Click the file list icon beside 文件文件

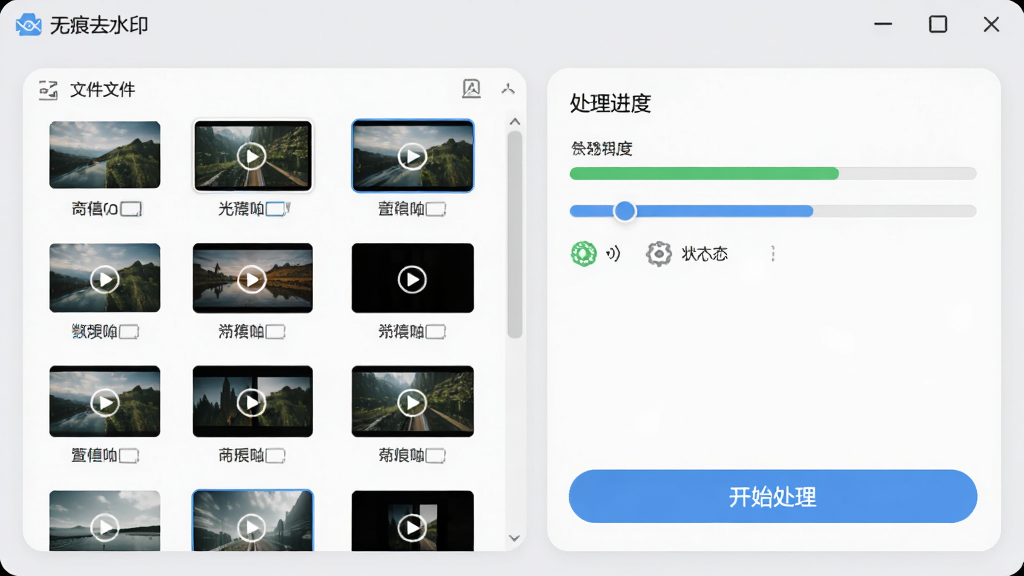48,90
